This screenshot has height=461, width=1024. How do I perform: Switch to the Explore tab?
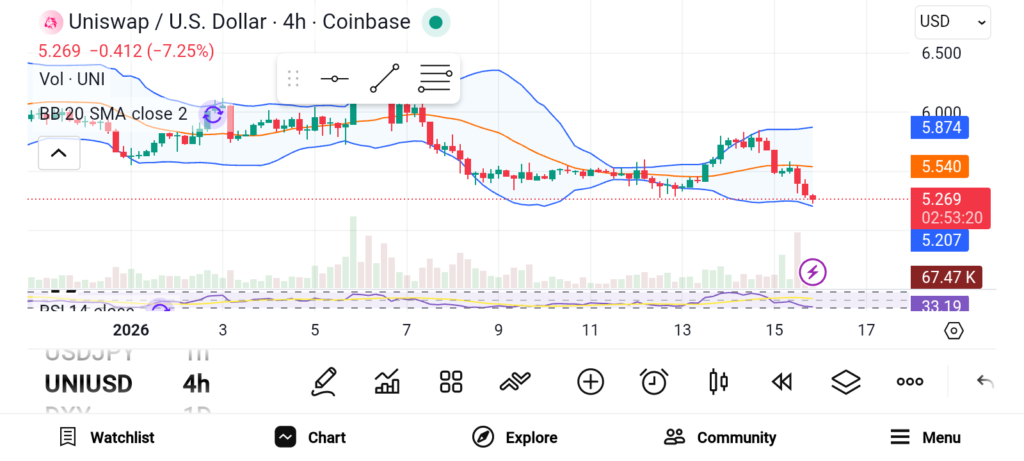tap(515, 437)
